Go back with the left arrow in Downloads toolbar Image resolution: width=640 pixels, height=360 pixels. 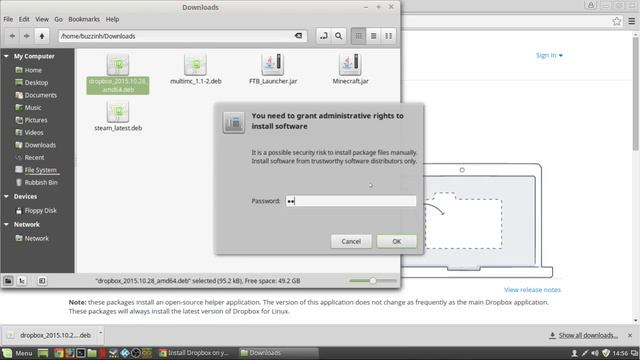(x=12, y=36)
